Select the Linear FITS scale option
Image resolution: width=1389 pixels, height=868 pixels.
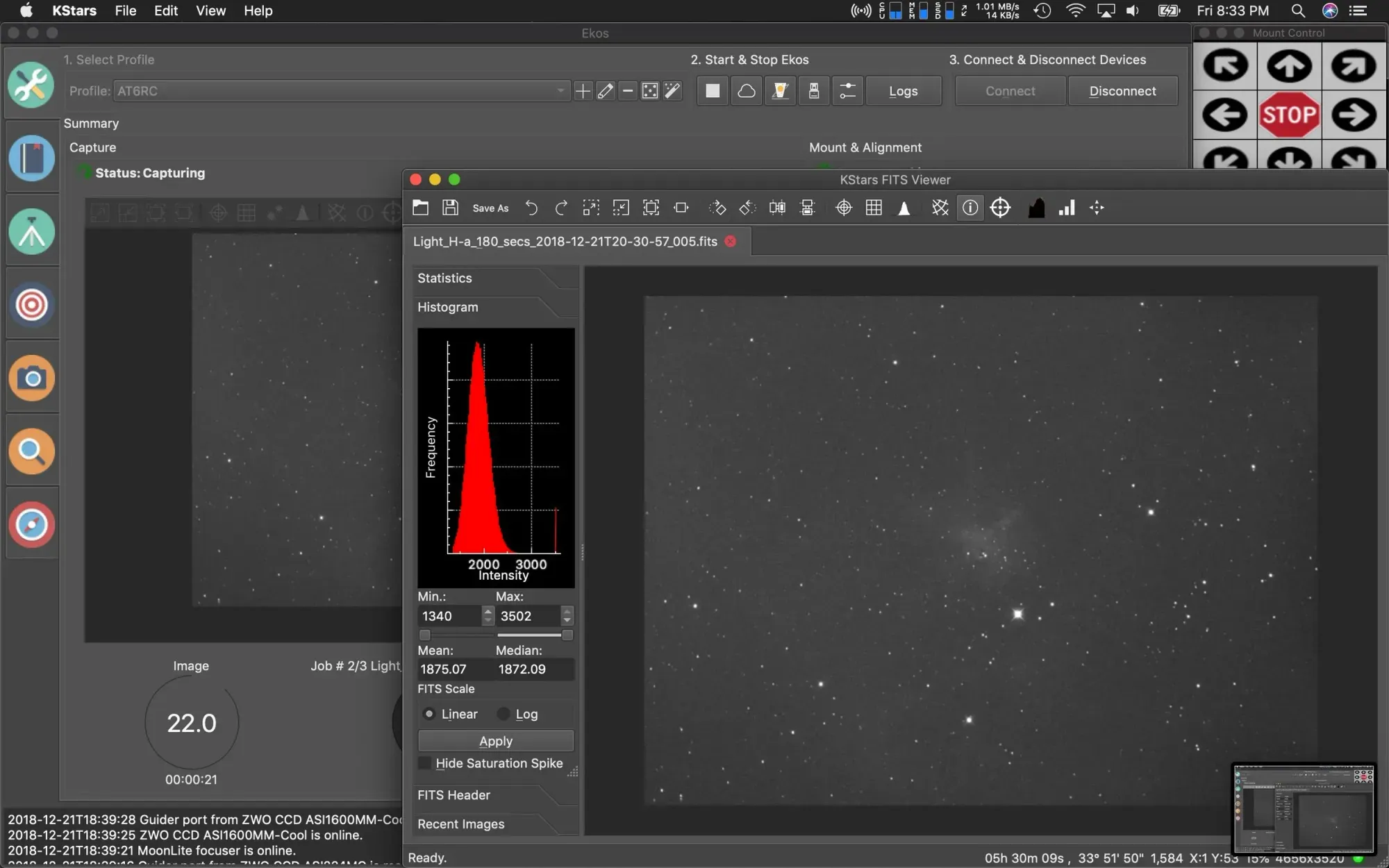point(429,714)
